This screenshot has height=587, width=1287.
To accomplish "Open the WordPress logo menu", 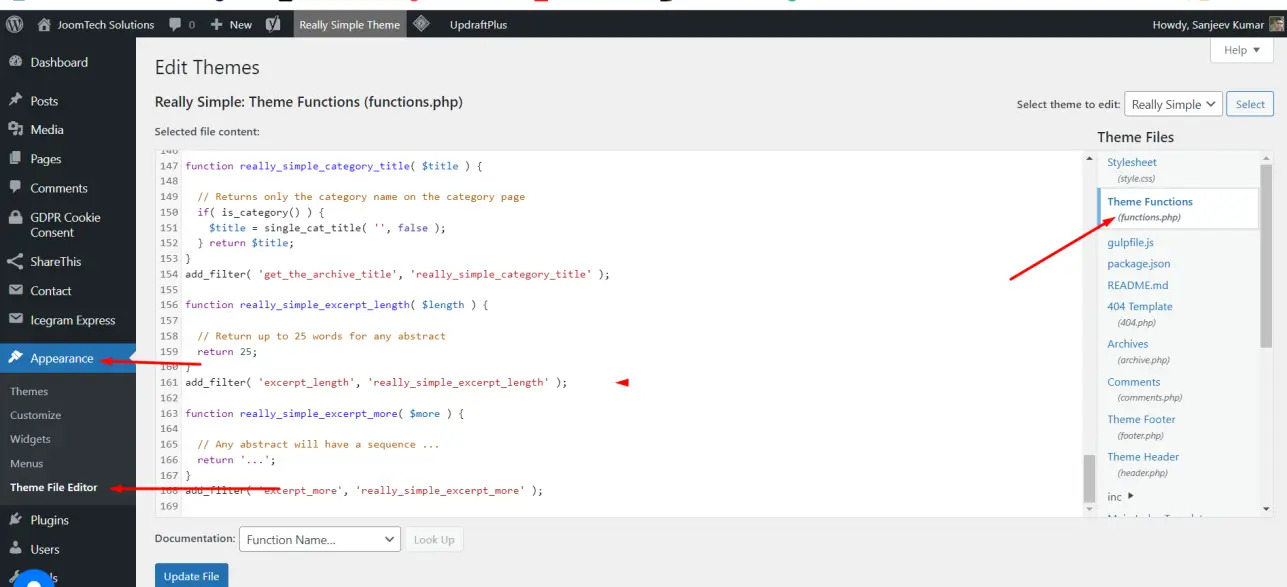I will point(15,24).
